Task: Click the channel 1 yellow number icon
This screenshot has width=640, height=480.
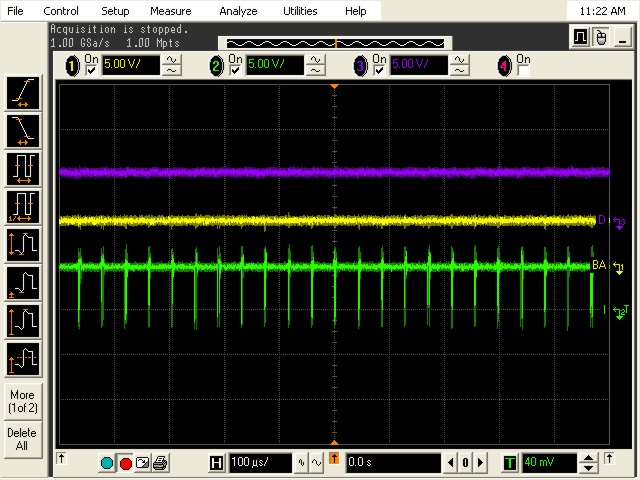Action: (72, 66)
